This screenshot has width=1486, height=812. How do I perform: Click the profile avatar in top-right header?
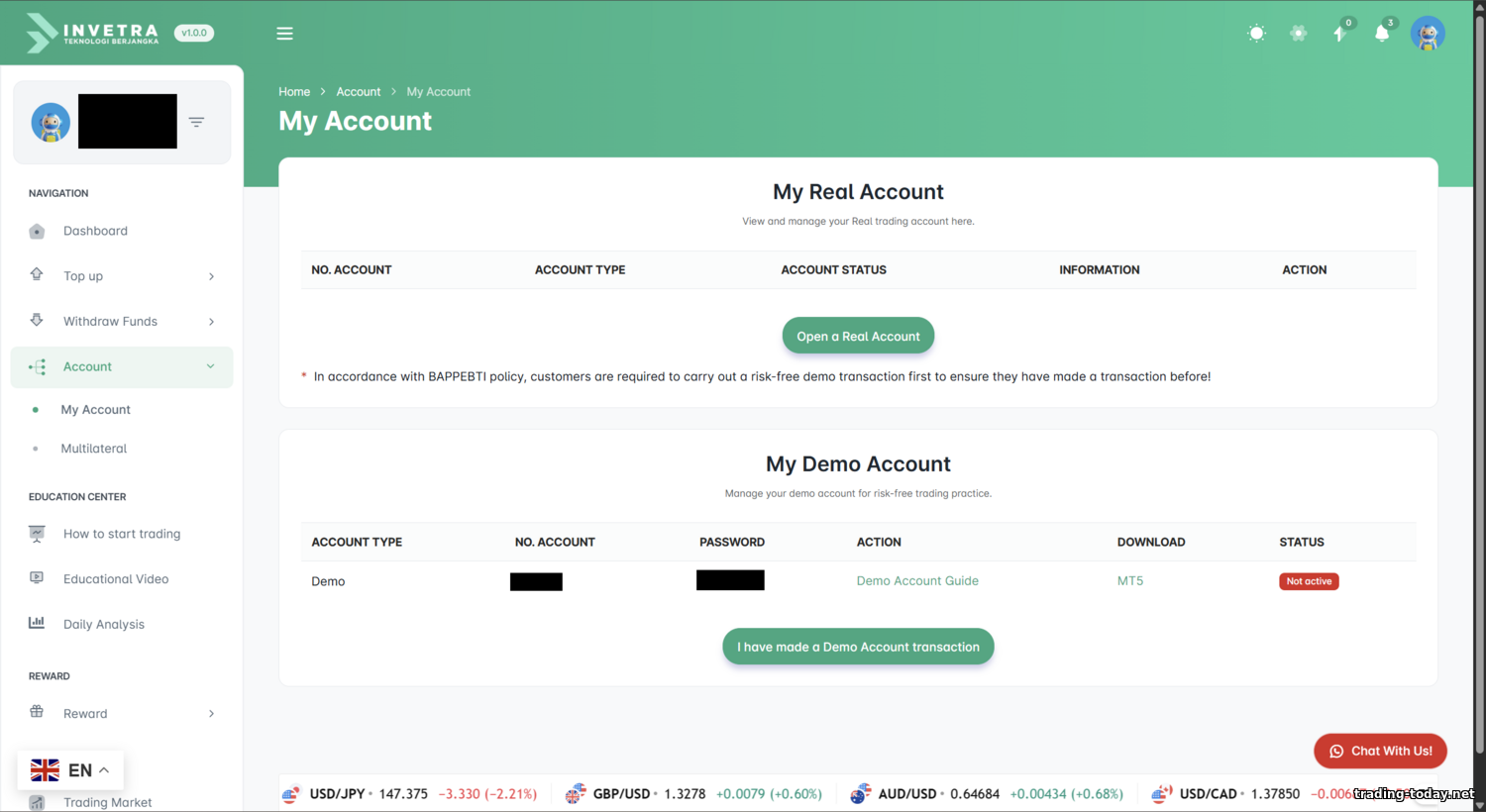[1428, 34]
